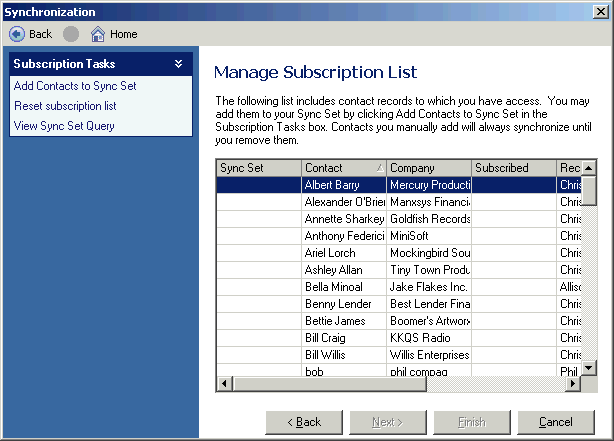Click the vertical scrollbar down arrow
The height and width of the screenshot is (441, 614).
(589, 368)
